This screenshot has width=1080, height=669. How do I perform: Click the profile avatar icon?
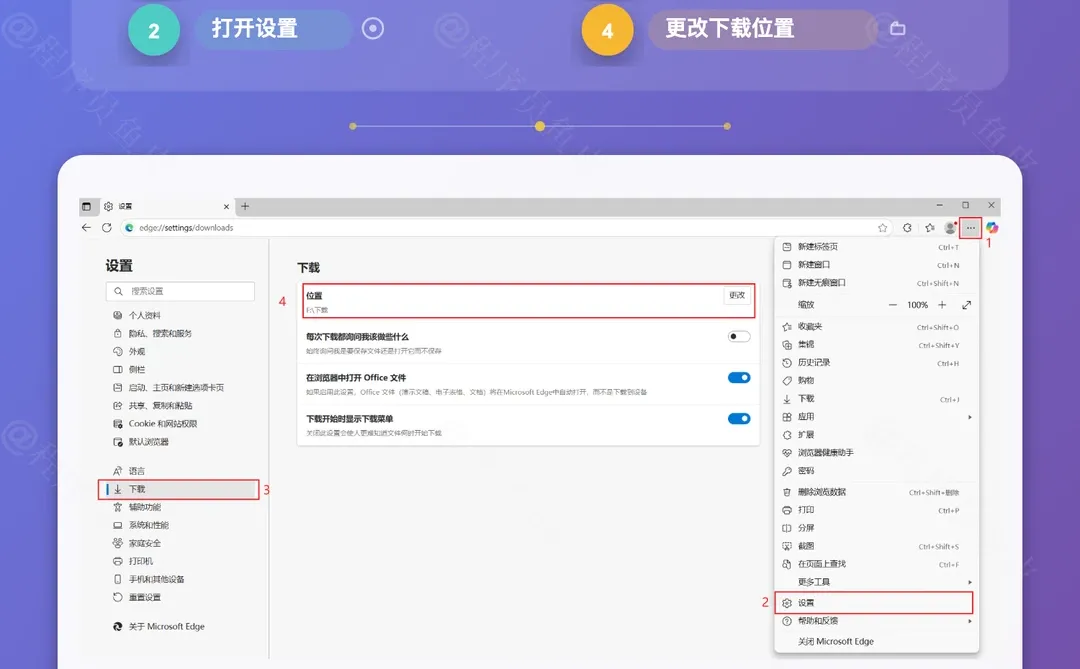951,227
